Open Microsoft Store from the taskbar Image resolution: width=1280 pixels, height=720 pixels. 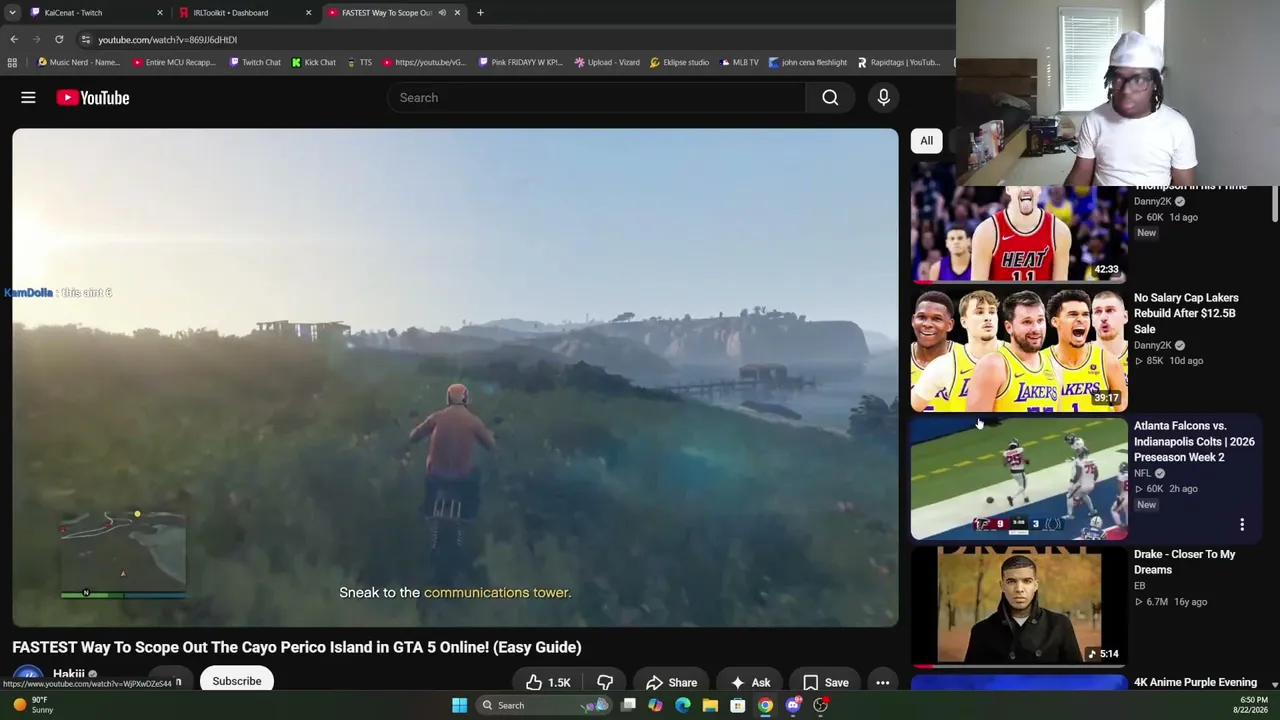point(737,705)
